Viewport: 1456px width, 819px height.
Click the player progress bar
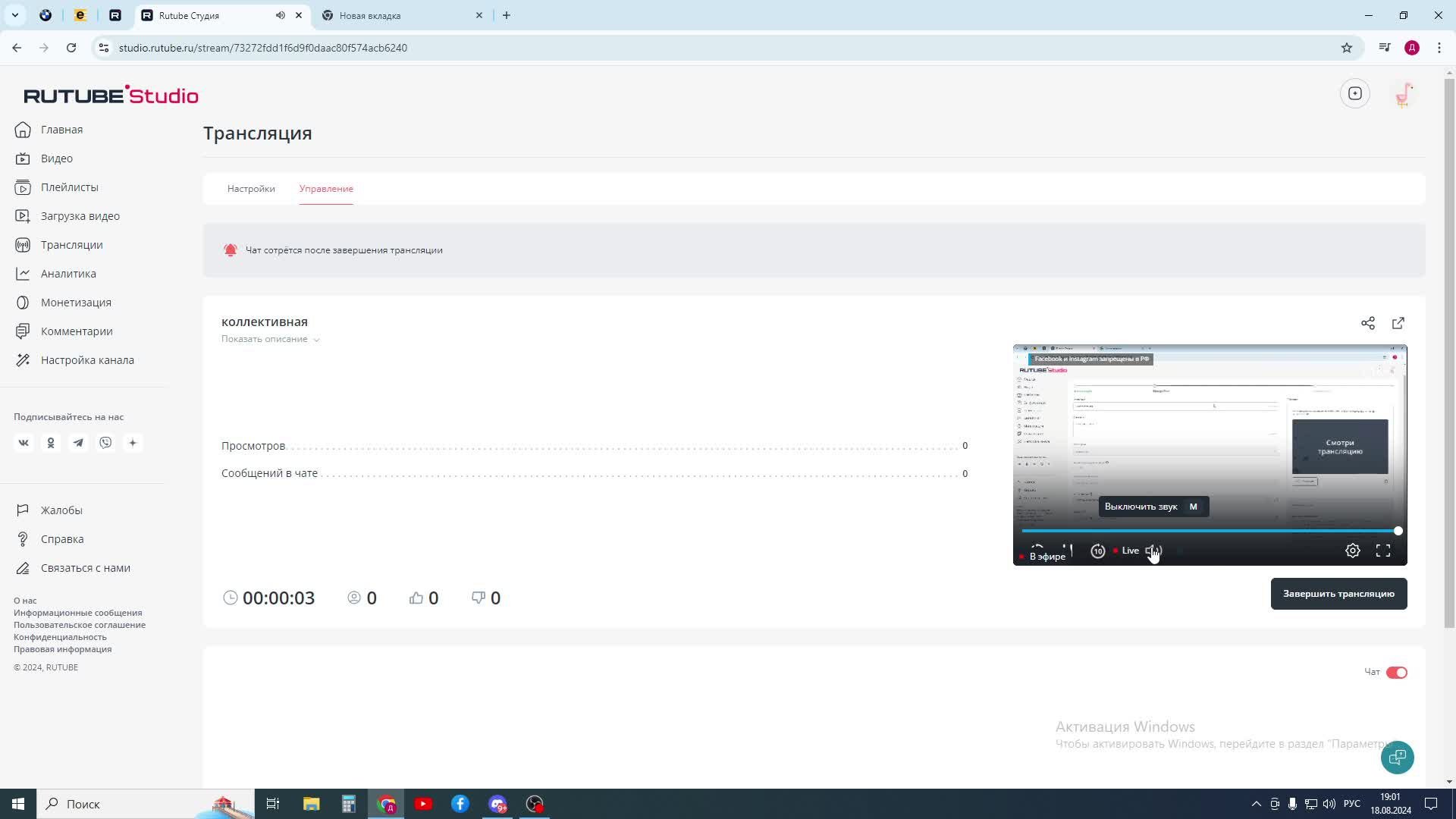[1209, 531]
